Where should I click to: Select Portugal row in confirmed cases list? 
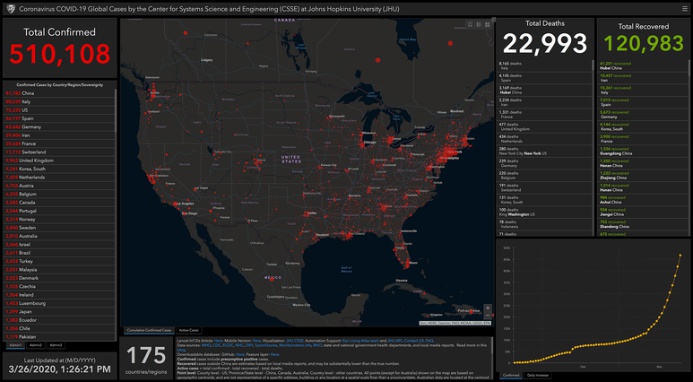point(59,211)
